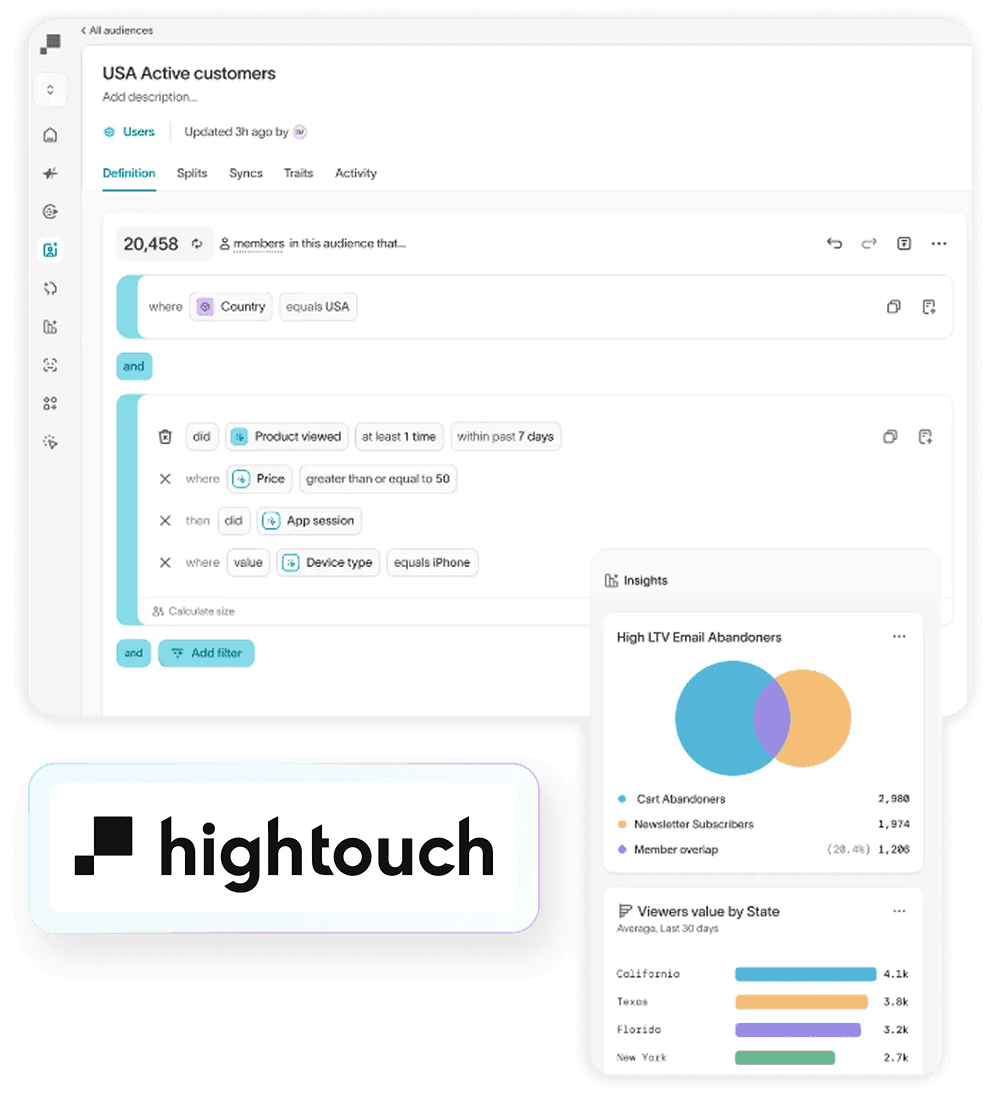991x1098 pixels.
Task: Click the Member overlap legend row
Action: point(763,849)
